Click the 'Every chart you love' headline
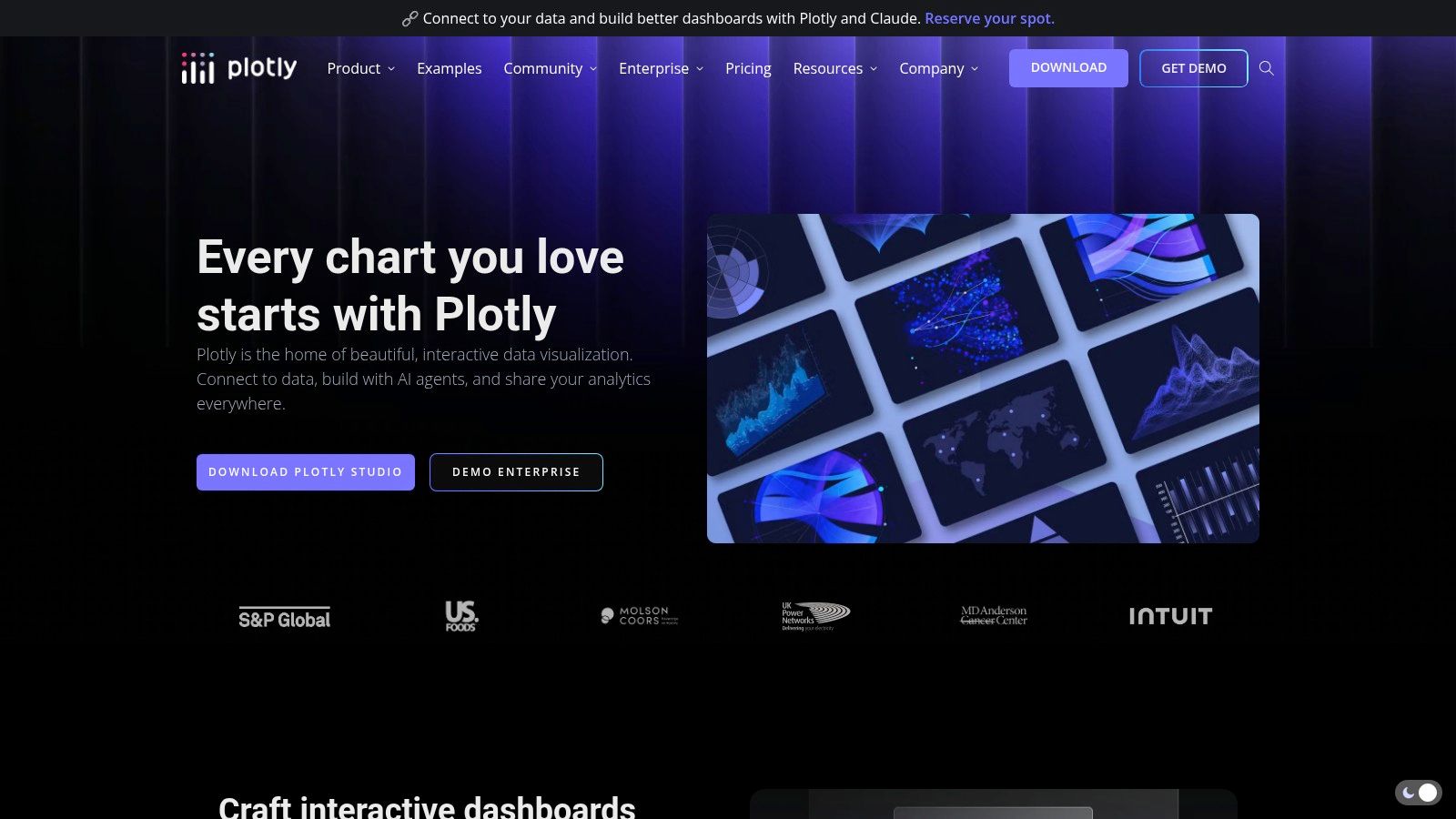Viewport: 1456px width, 819px height. tap(410, 286)
